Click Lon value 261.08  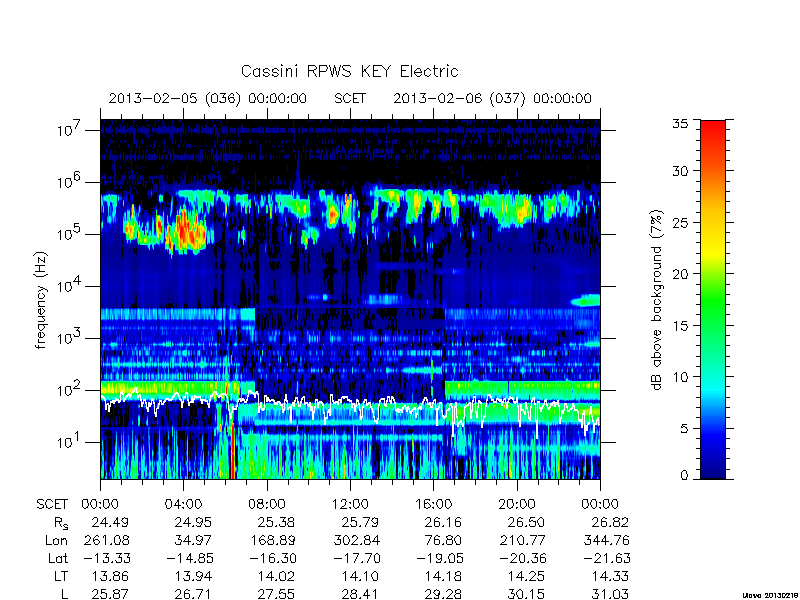click(x=106, y=540)
